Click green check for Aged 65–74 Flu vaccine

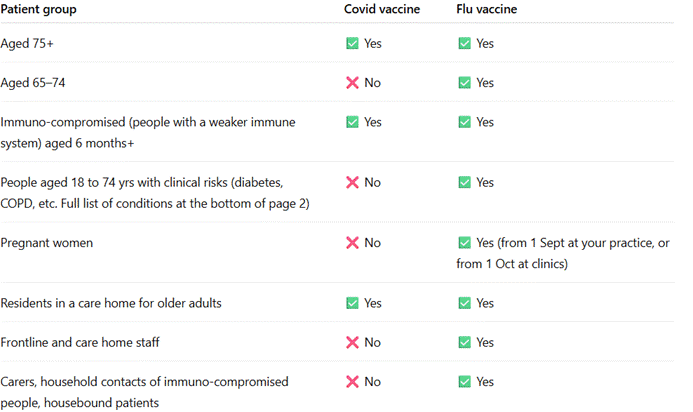point(464,82)
